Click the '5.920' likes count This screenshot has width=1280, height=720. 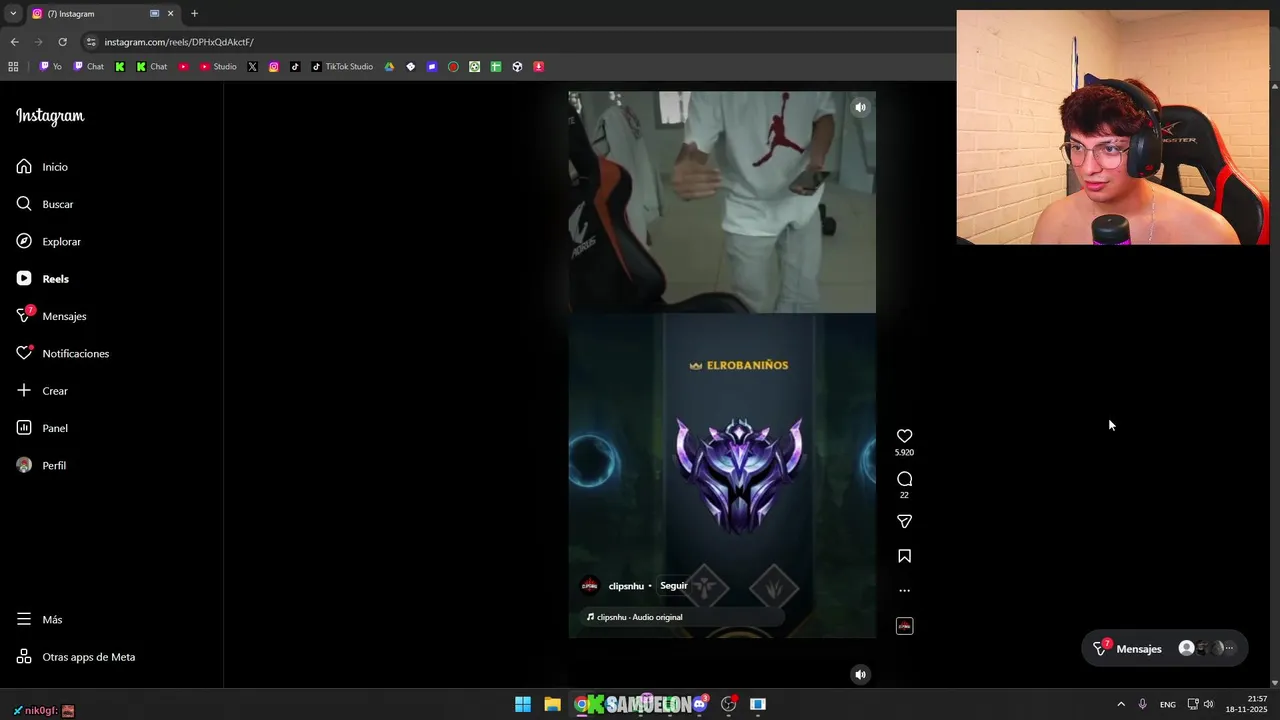904,453
